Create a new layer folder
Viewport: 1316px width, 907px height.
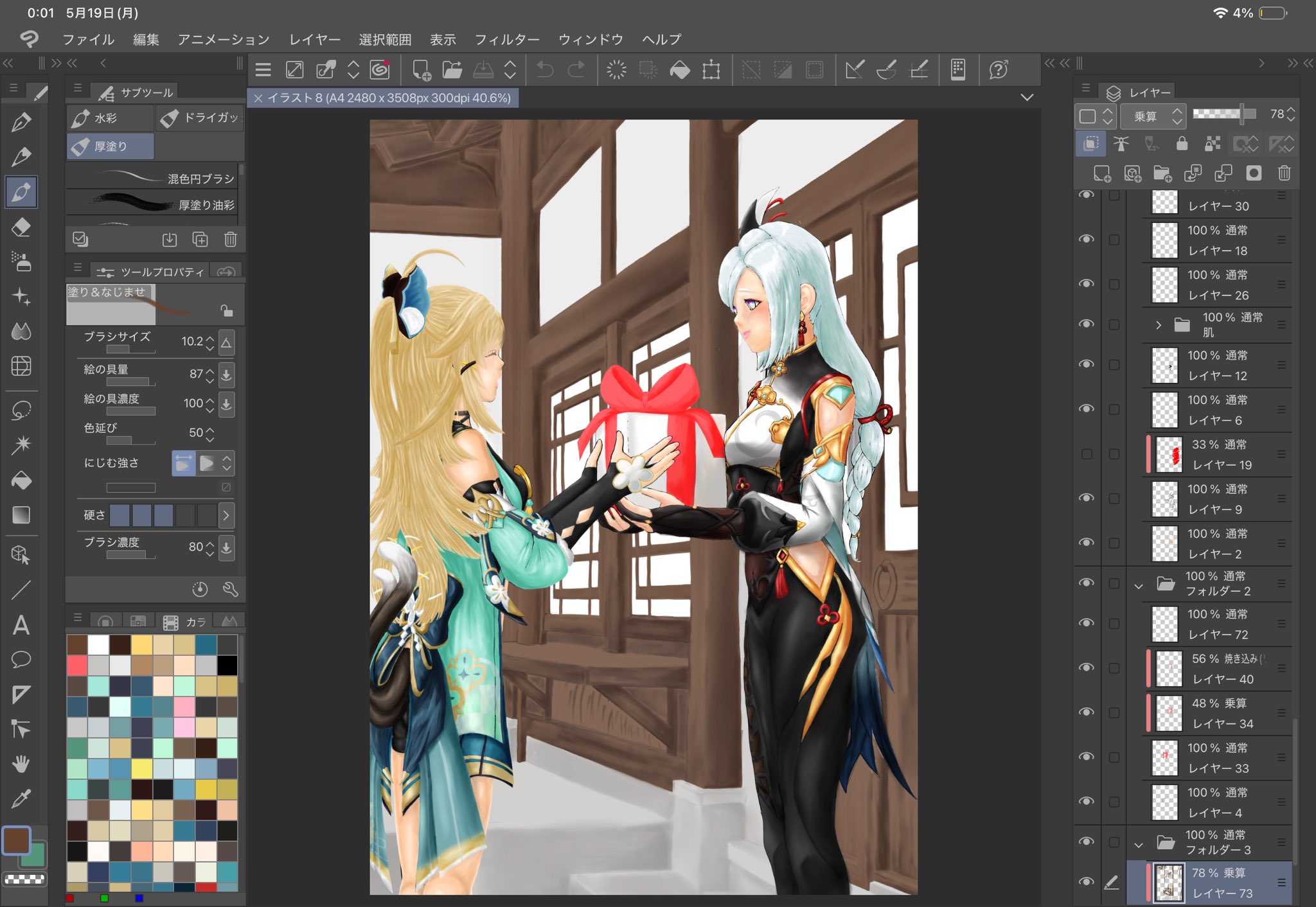click(x=1162, y=173)
